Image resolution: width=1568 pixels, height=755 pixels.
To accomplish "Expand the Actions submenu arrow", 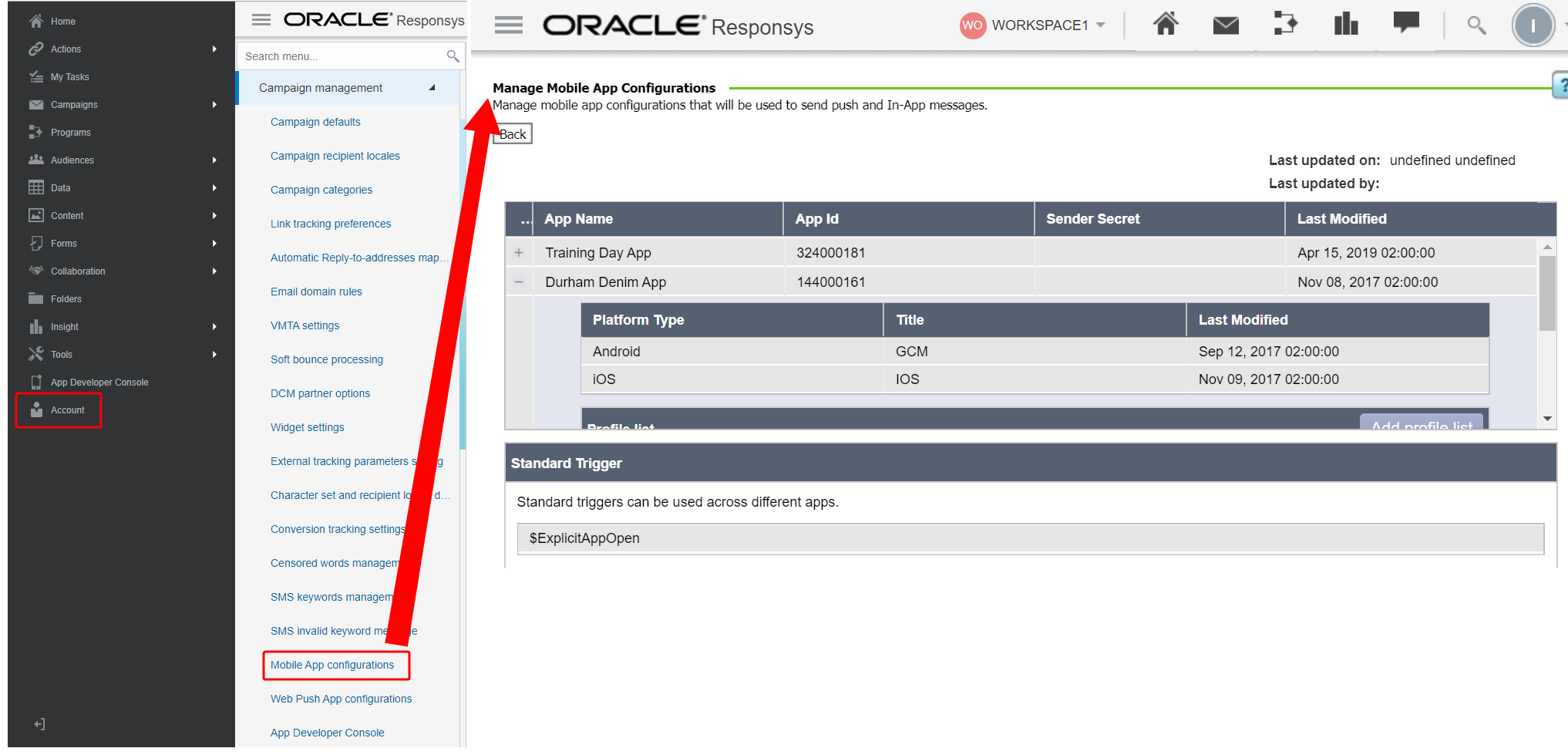I will click(x=214, y=49).
